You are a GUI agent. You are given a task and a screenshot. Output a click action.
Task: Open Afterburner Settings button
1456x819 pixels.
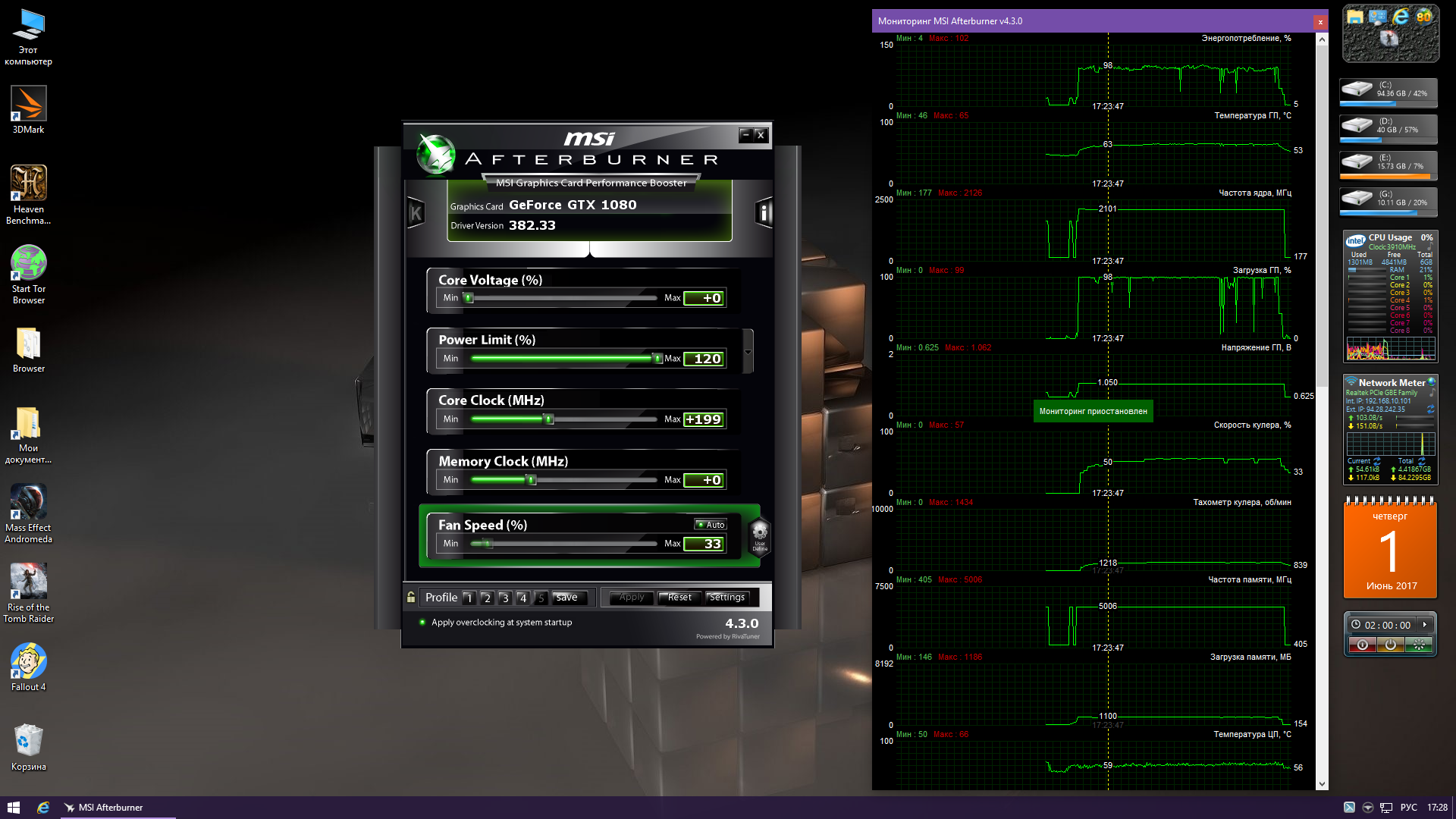pyautogui.click(x=726, y=598)
